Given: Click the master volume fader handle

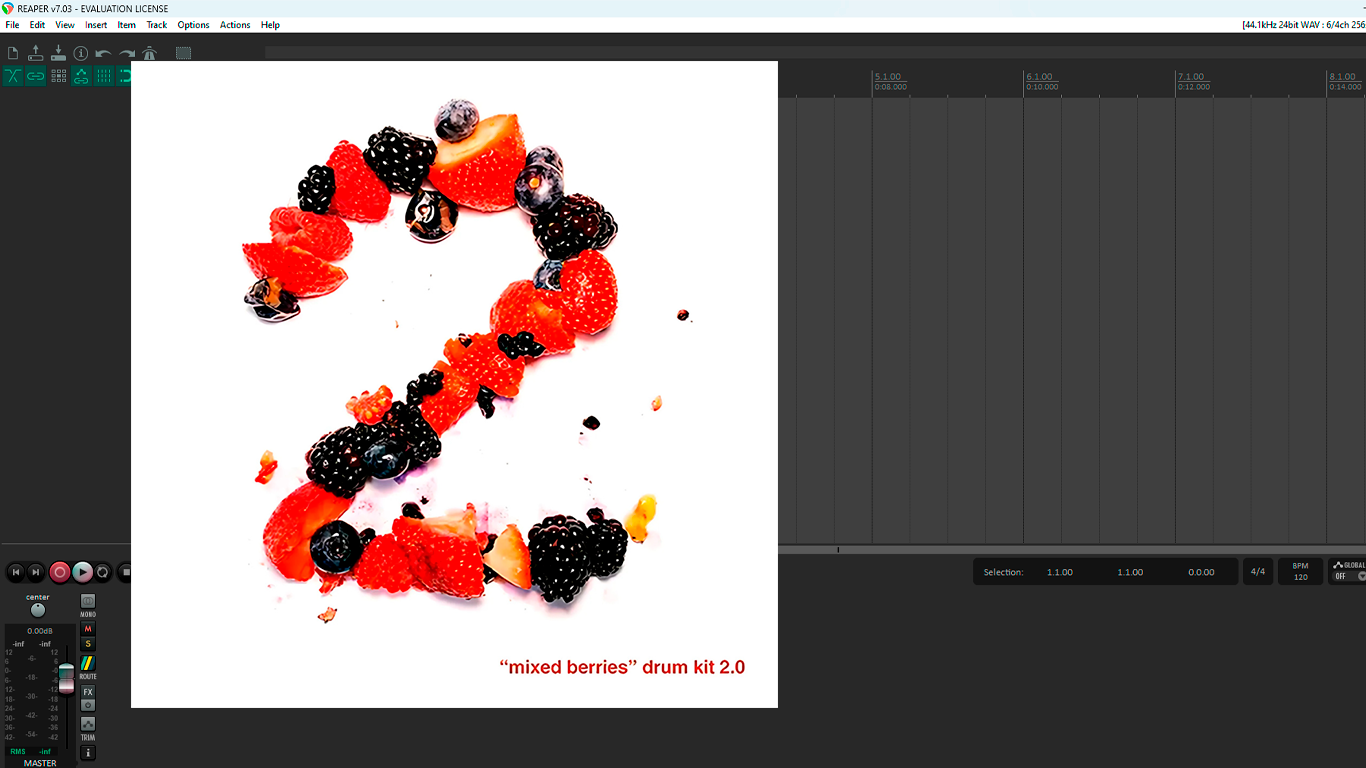Looking at the screenshot, I should click(66, 678).
